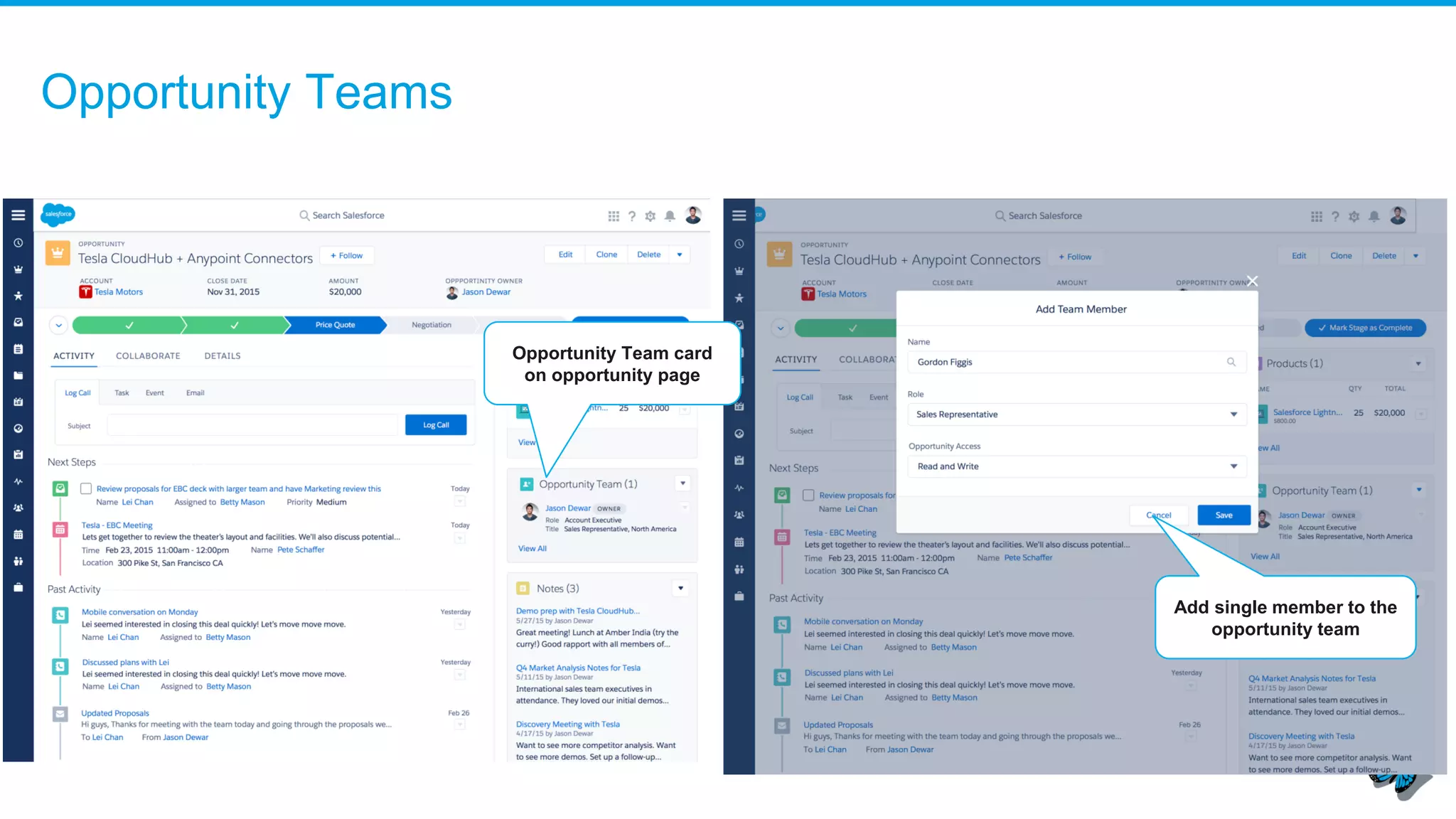Switch to the DETAILS tab in left screenshot
Image resolution: width=1456 pixels, height=819 pixels.
tap(223, 356)
